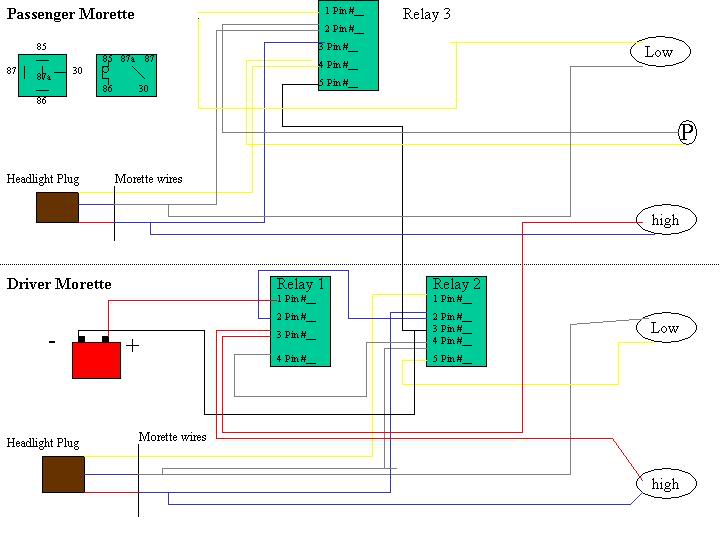The image size is (720, 540).
Task: Click the relay coil schematic with 87a contact
Action: pyautogui.click(x=128, y=76)
